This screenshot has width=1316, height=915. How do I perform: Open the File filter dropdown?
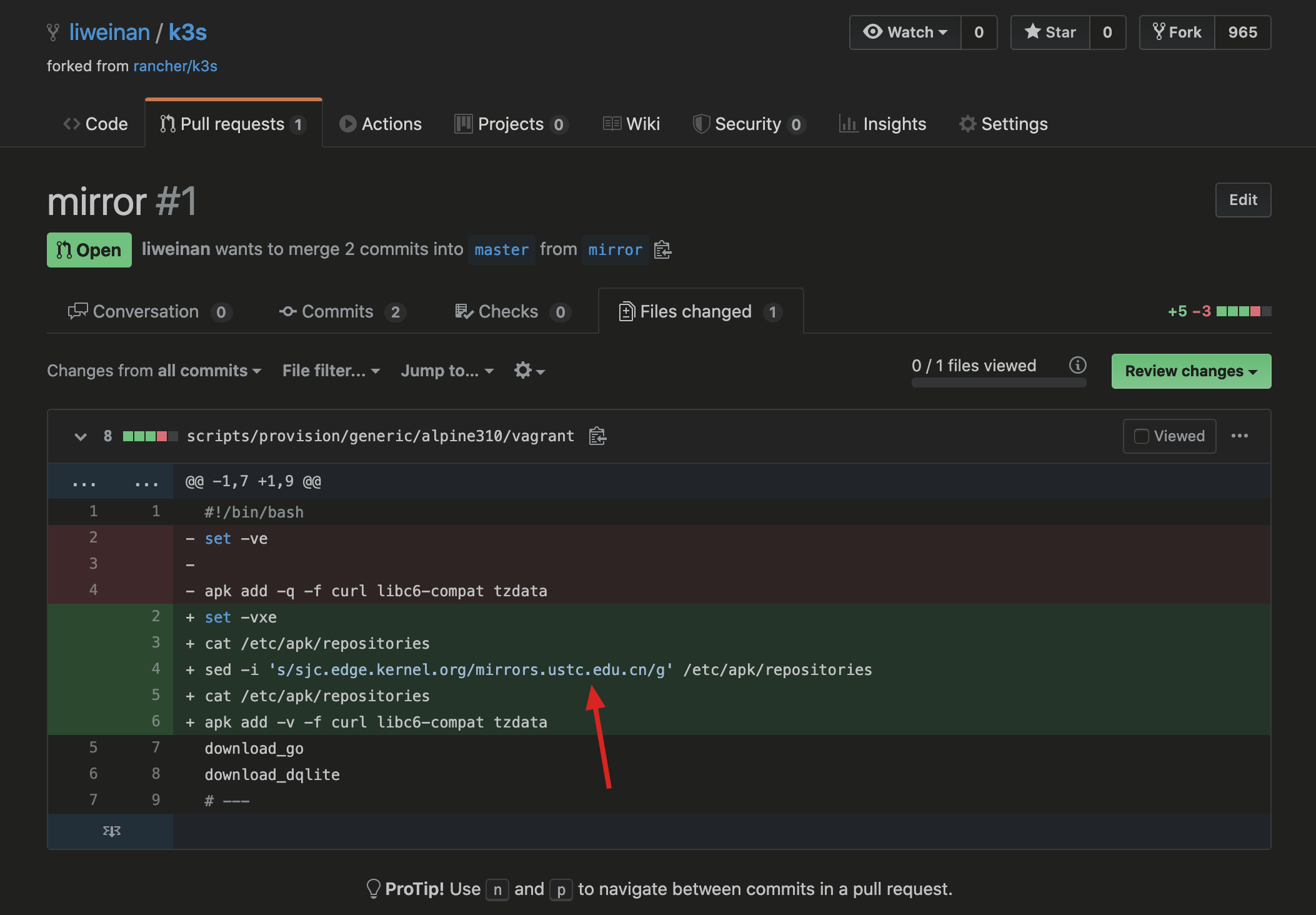tap(331, 371)
